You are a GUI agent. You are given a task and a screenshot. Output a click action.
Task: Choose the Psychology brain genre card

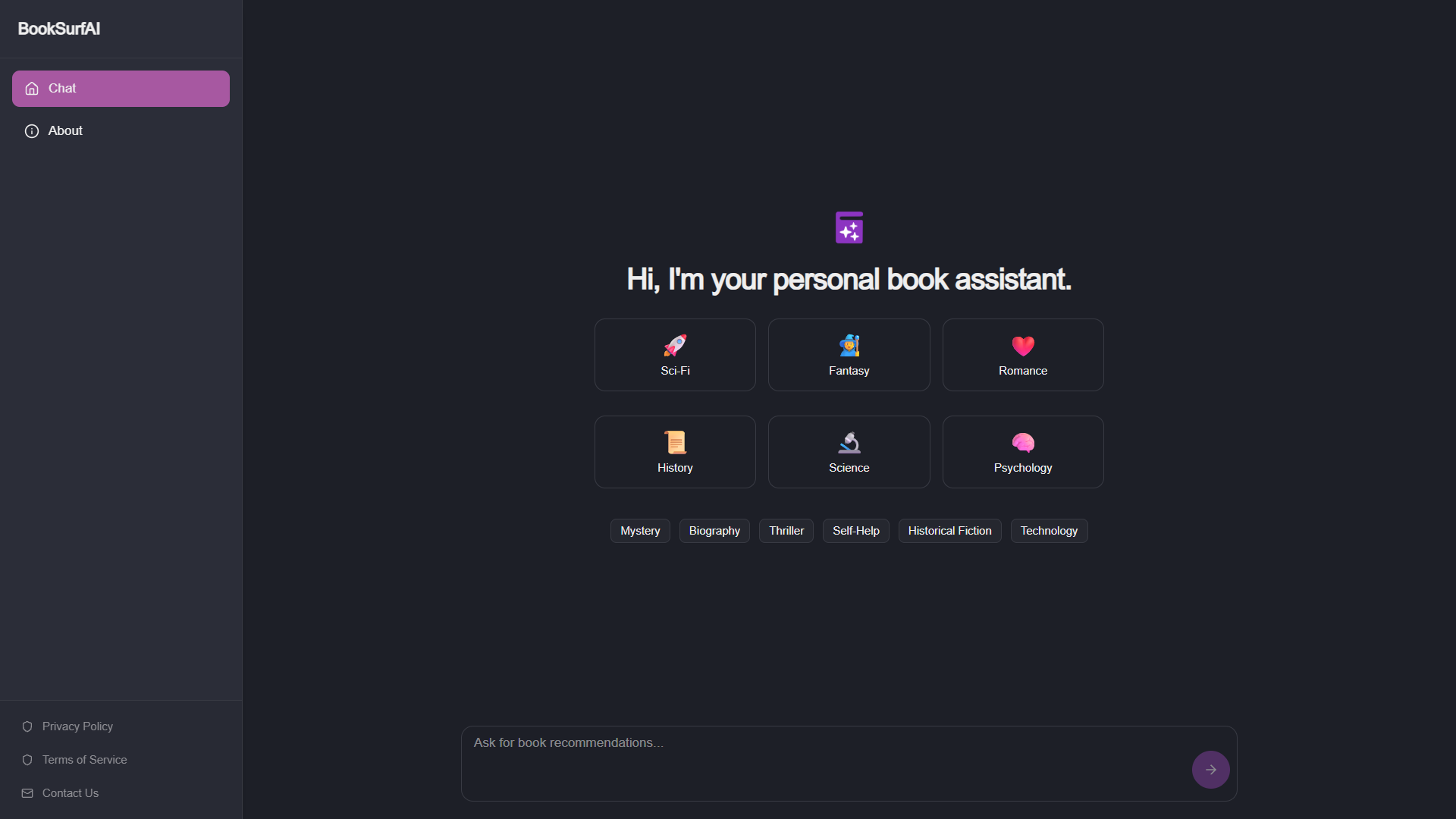coord(1023,452)
